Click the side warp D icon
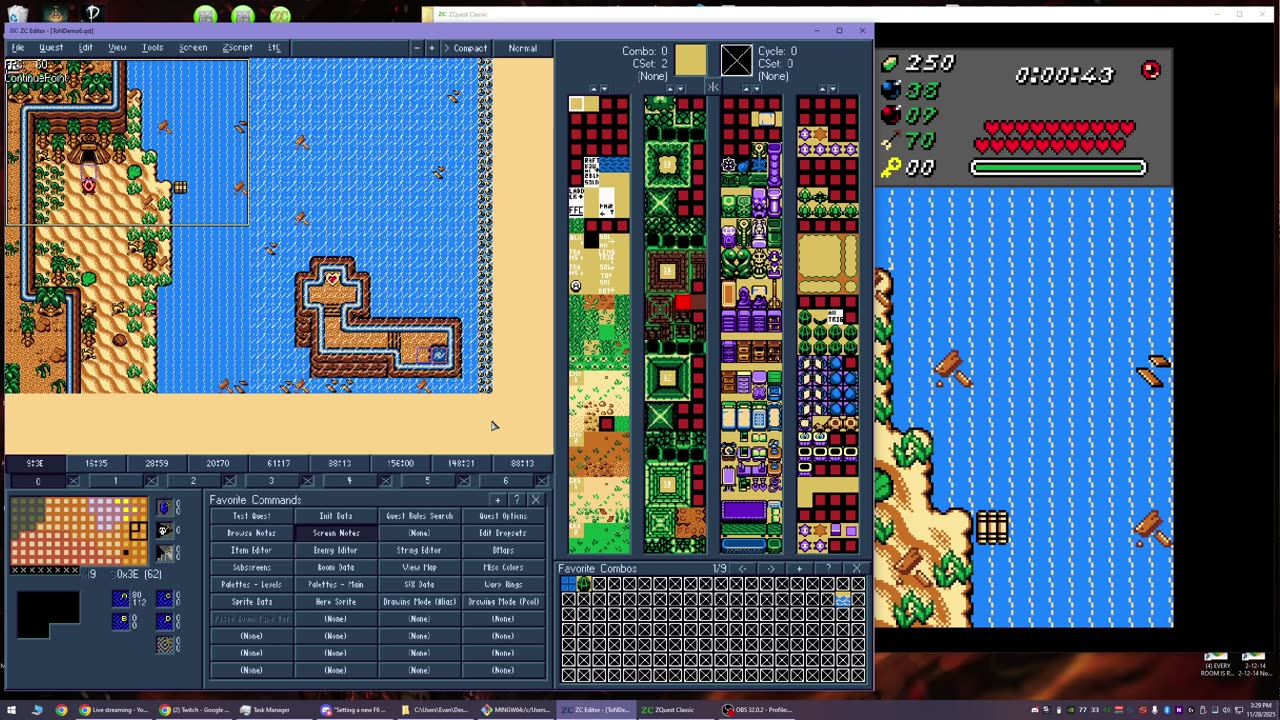This screenshot has width=1280, height=720. point(164,620)
